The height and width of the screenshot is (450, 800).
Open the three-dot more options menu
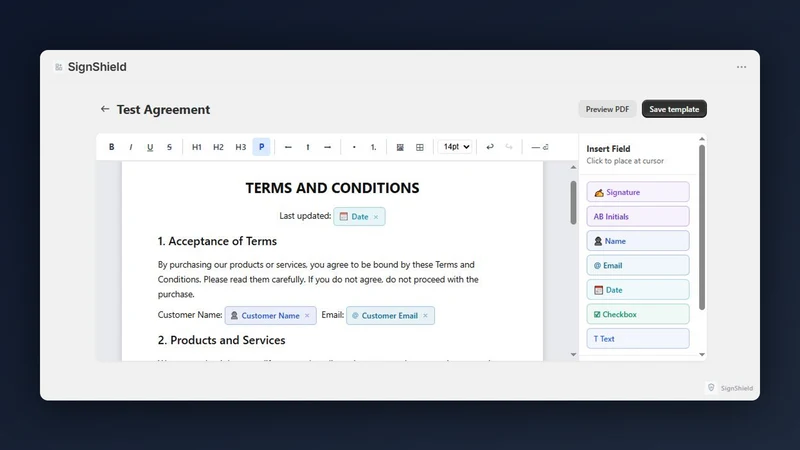[741, 67]
